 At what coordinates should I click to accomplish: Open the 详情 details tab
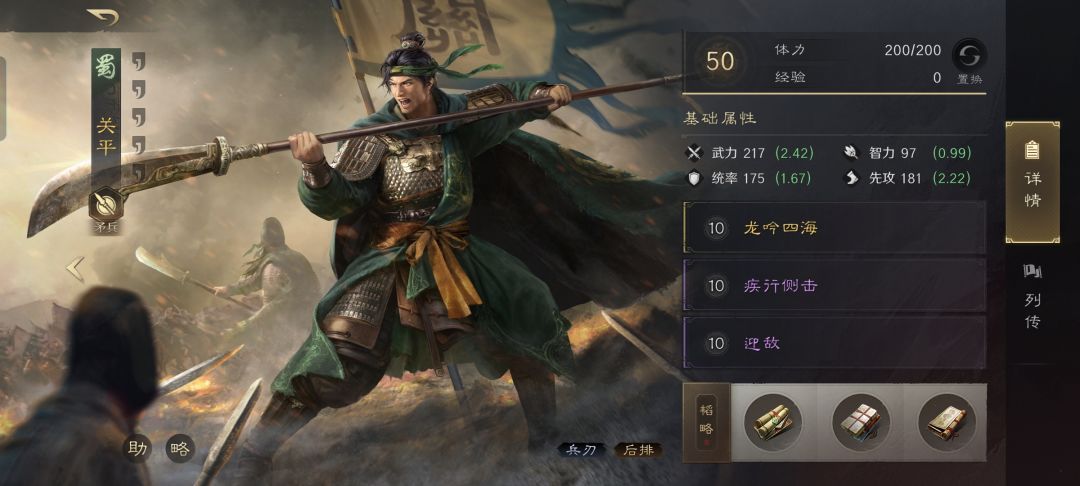coord(1032,182)
